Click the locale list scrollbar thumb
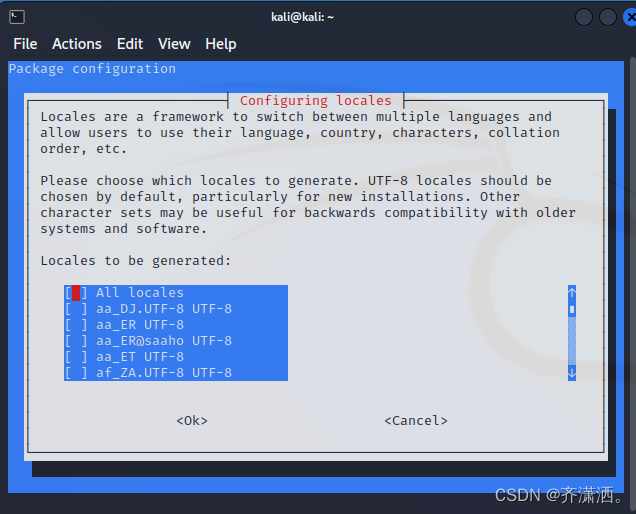The height and width of the screenshot is (514, 636). click(572, 310)
